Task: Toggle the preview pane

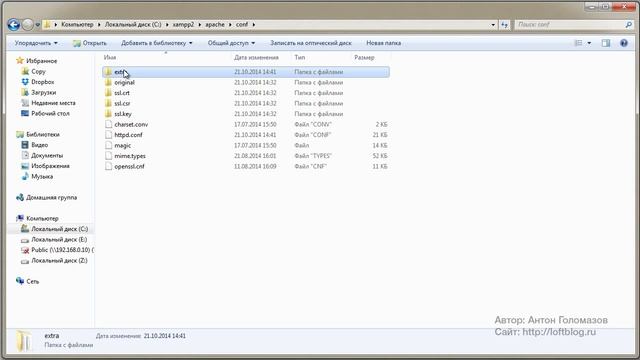Action: pos(606,43)
